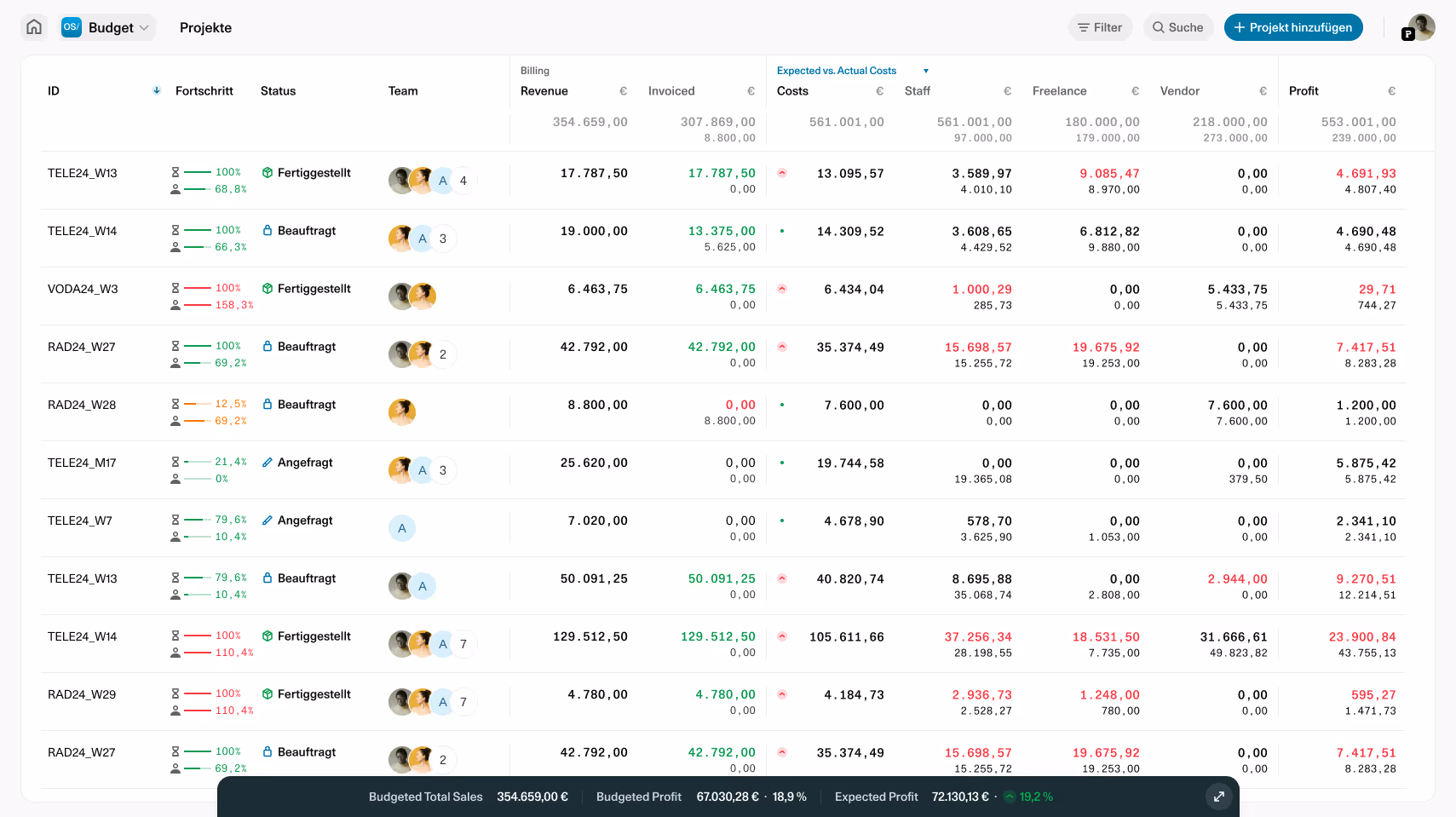This screenshot has width=1456, height=817.
Task: Click Expected Profit 72.130,13 € value
Action: point(960,797)
